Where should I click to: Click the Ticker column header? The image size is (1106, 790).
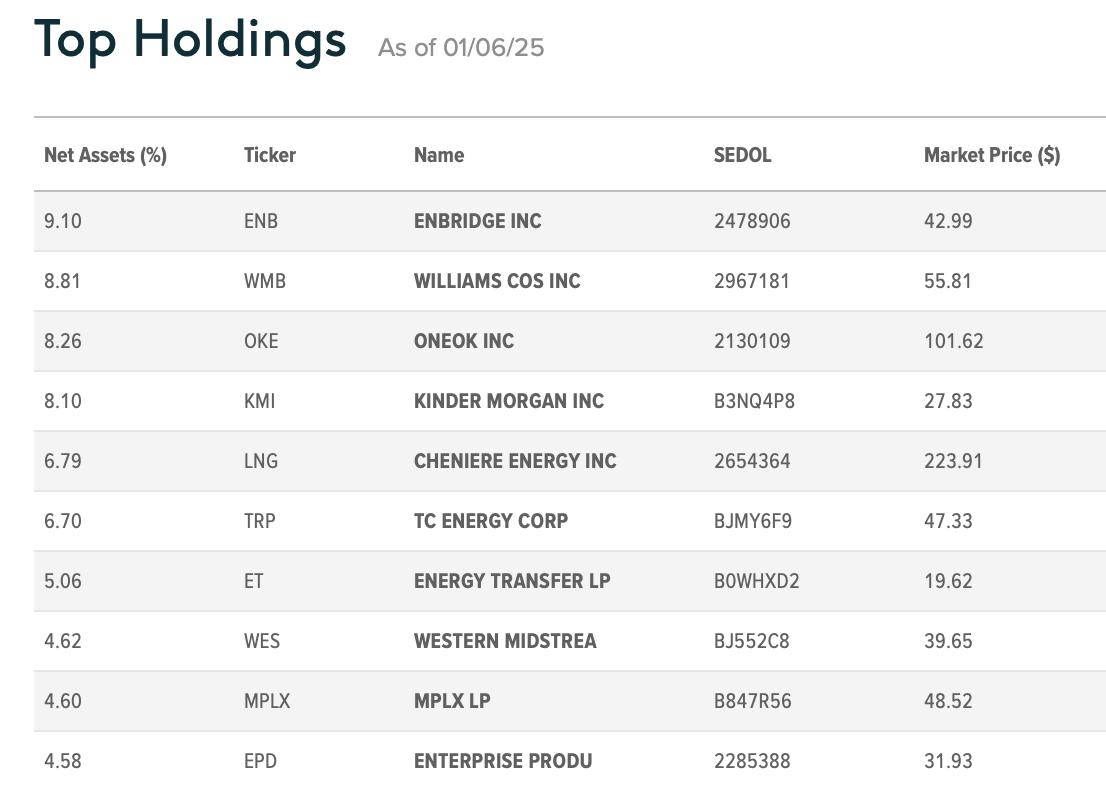269,155
